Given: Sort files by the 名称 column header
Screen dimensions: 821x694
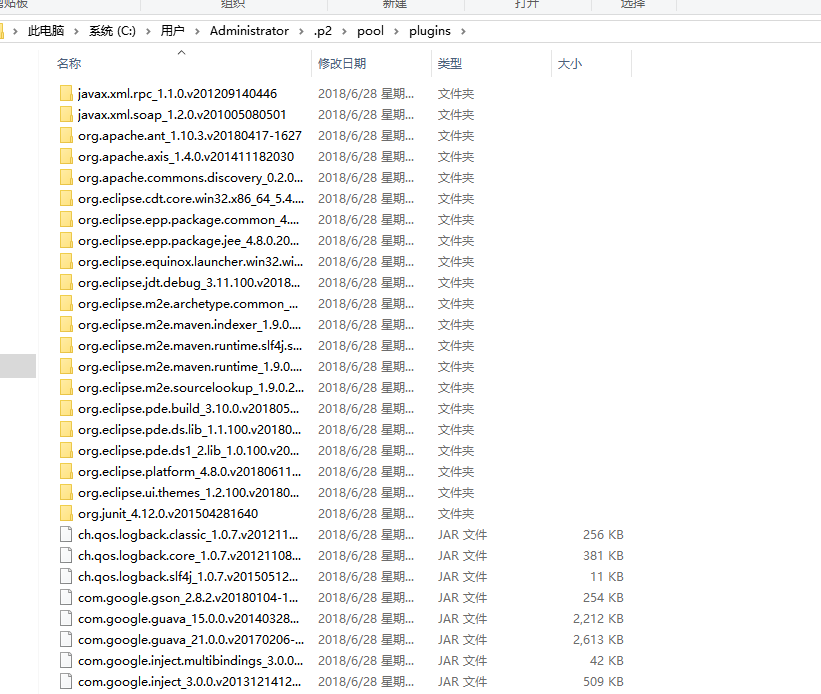Looking at the screenshot, I should point(69,64).
